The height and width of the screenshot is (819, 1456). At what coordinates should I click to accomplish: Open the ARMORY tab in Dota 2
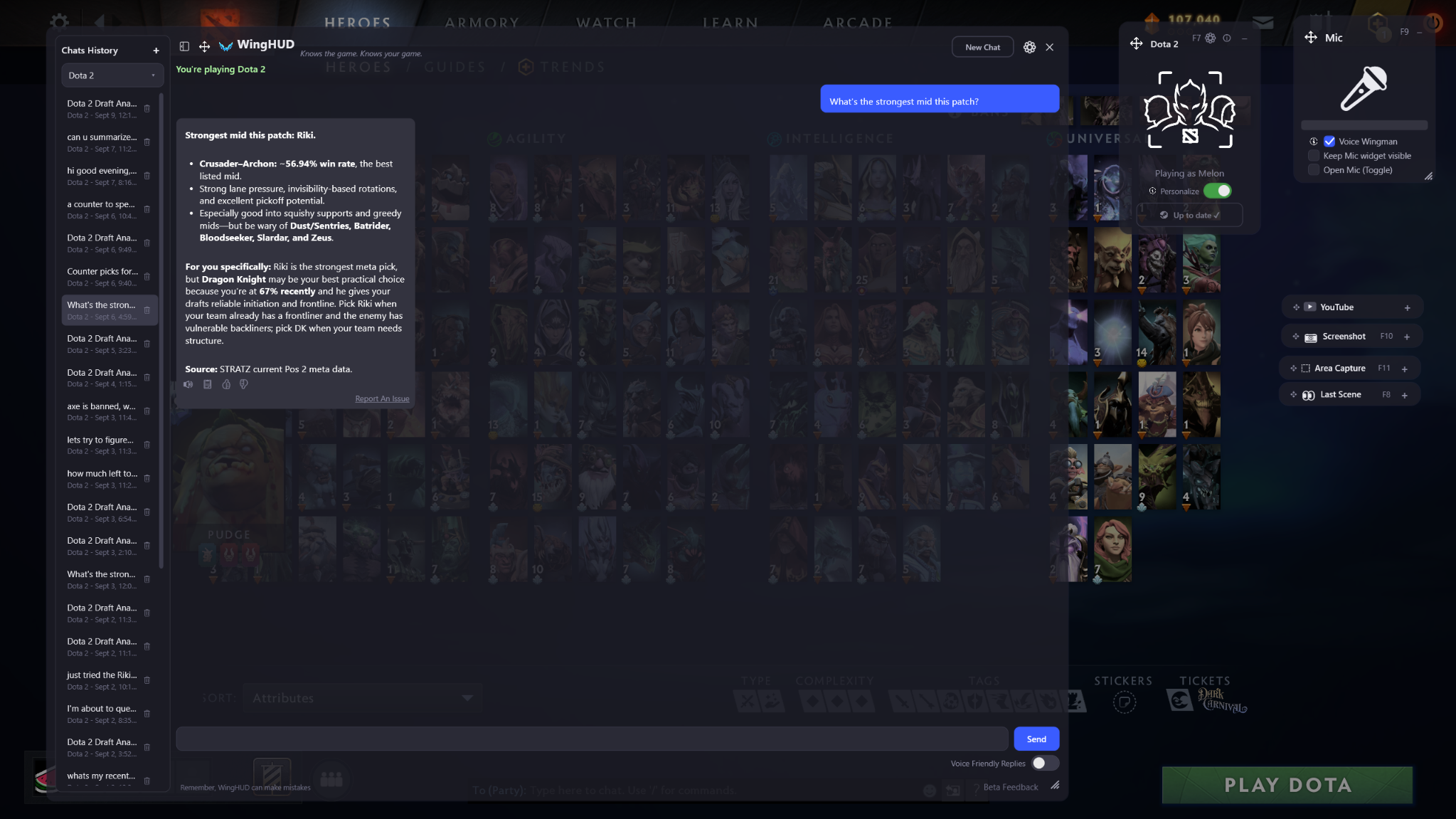click(x=482, y=22)
